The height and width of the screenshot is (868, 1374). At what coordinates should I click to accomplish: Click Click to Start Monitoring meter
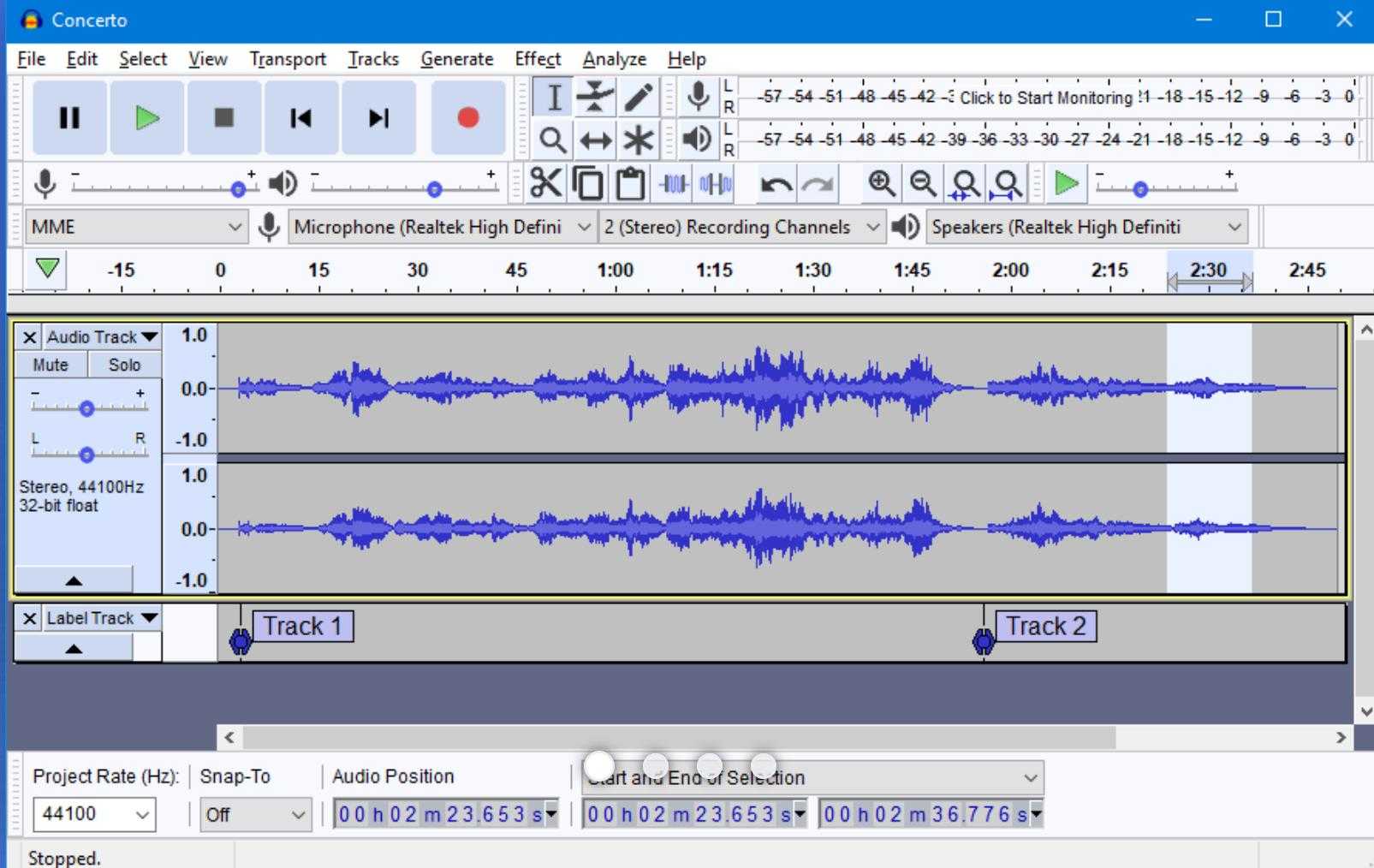1045,98
